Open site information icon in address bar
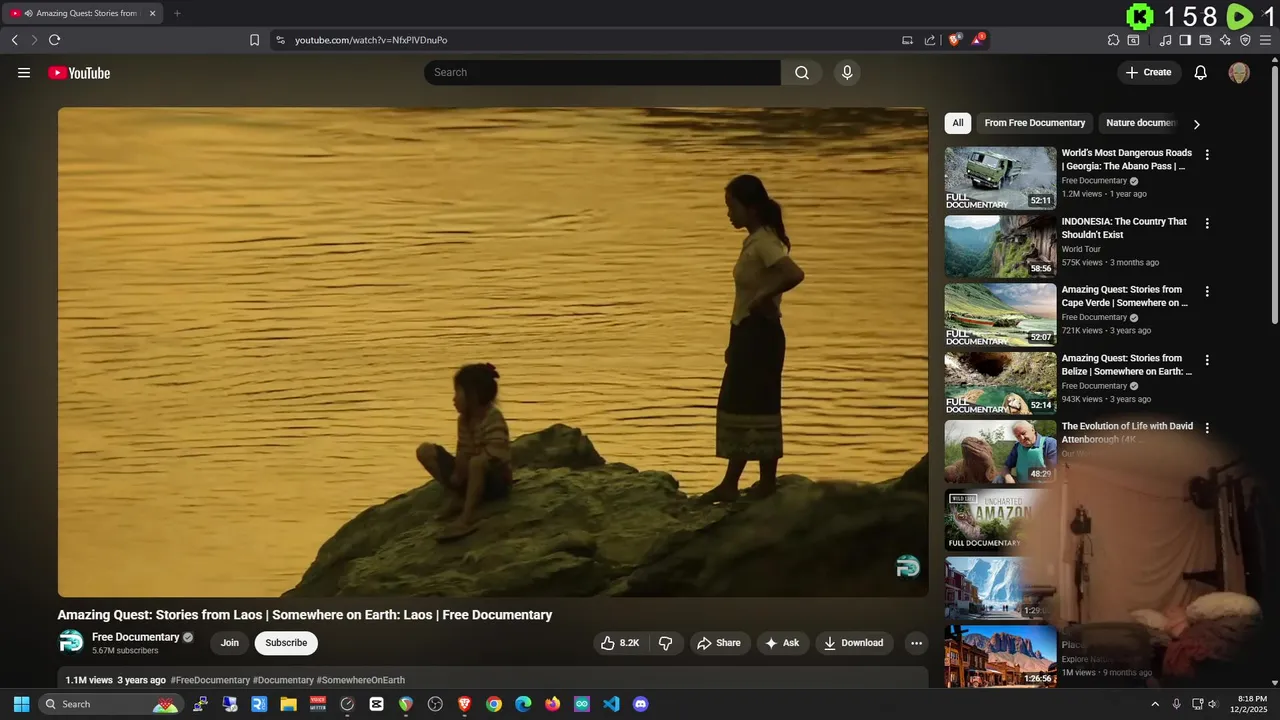The height and width of the screenshot is (720, 1280). pyautogui.click(x=280, y=40)
